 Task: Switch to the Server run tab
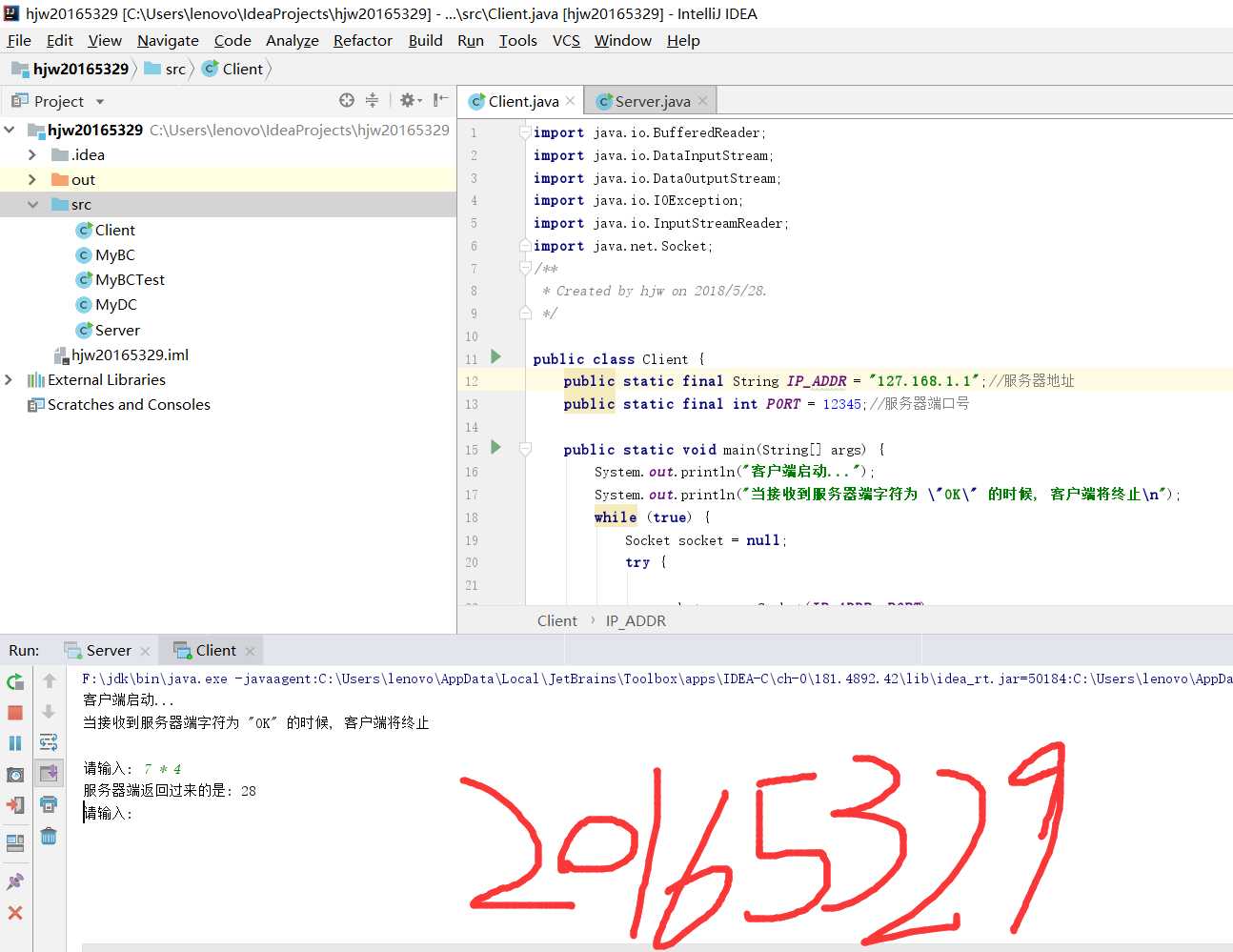tap(109, 650)
